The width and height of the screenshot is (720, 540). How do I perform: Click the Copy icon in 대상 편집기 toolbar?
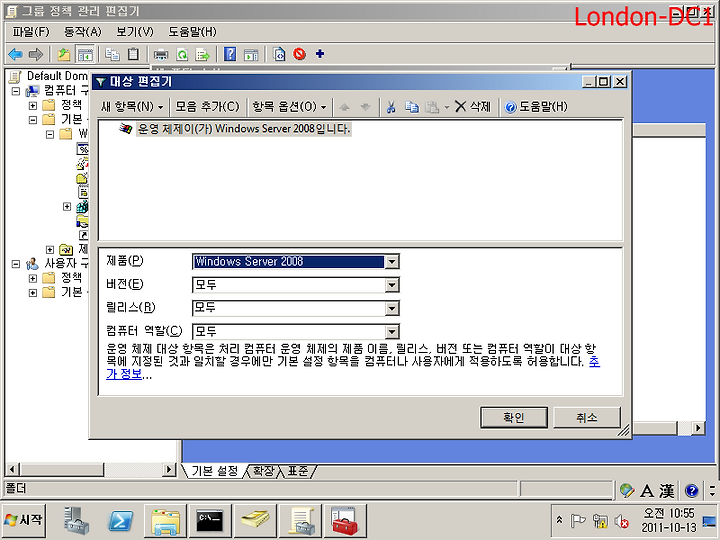(412, 107)
